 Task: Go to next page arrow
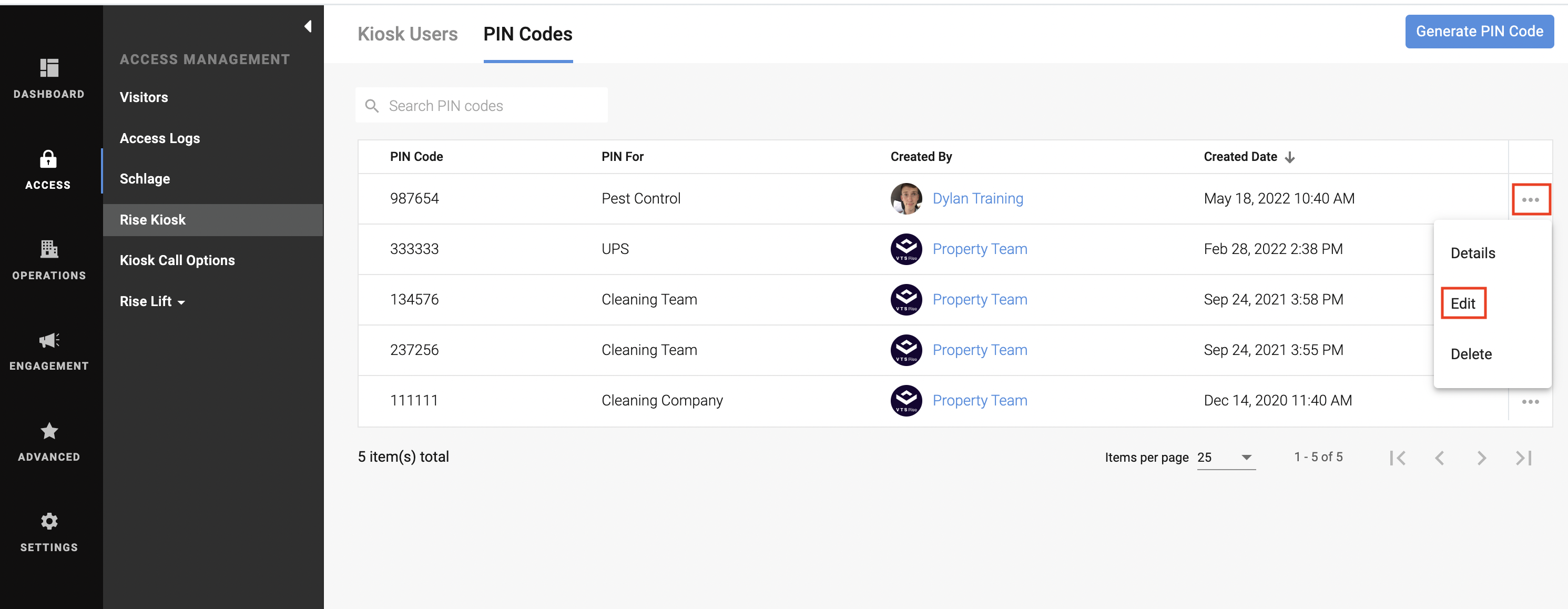tap(1482, 458)
